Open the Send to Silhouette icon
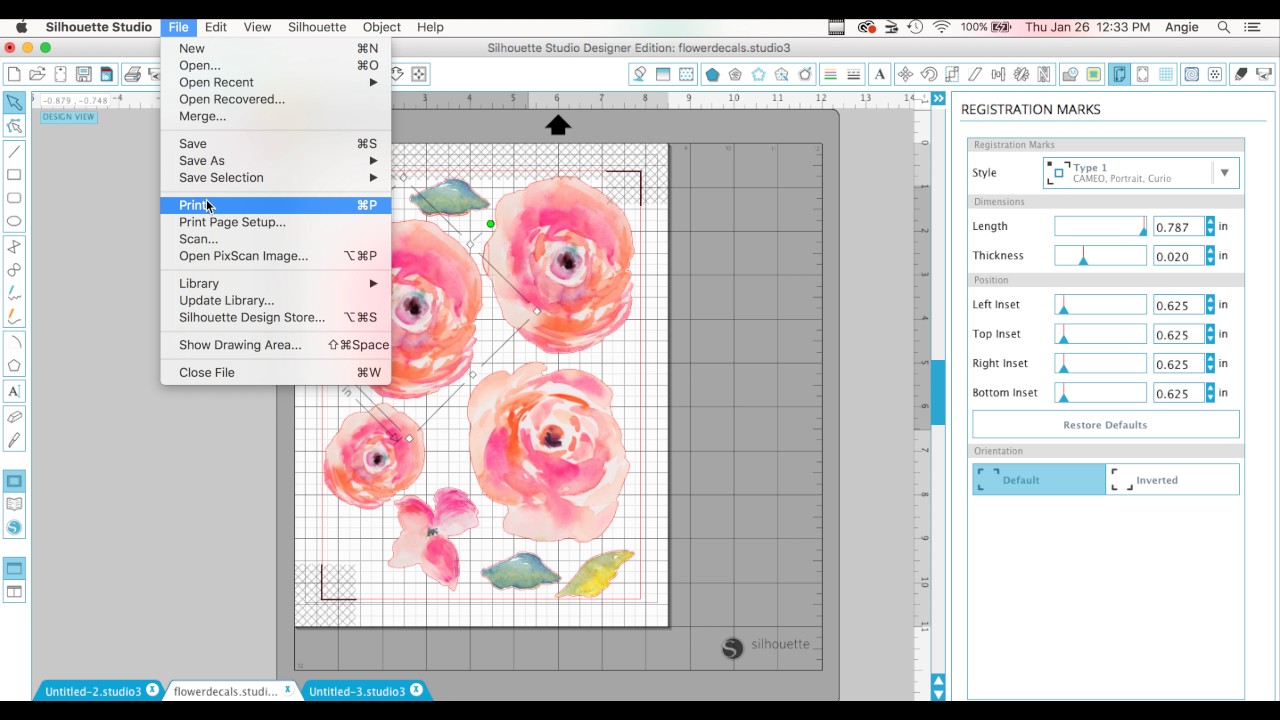This screenshot has height=720, width=1280. (1262, 74)
